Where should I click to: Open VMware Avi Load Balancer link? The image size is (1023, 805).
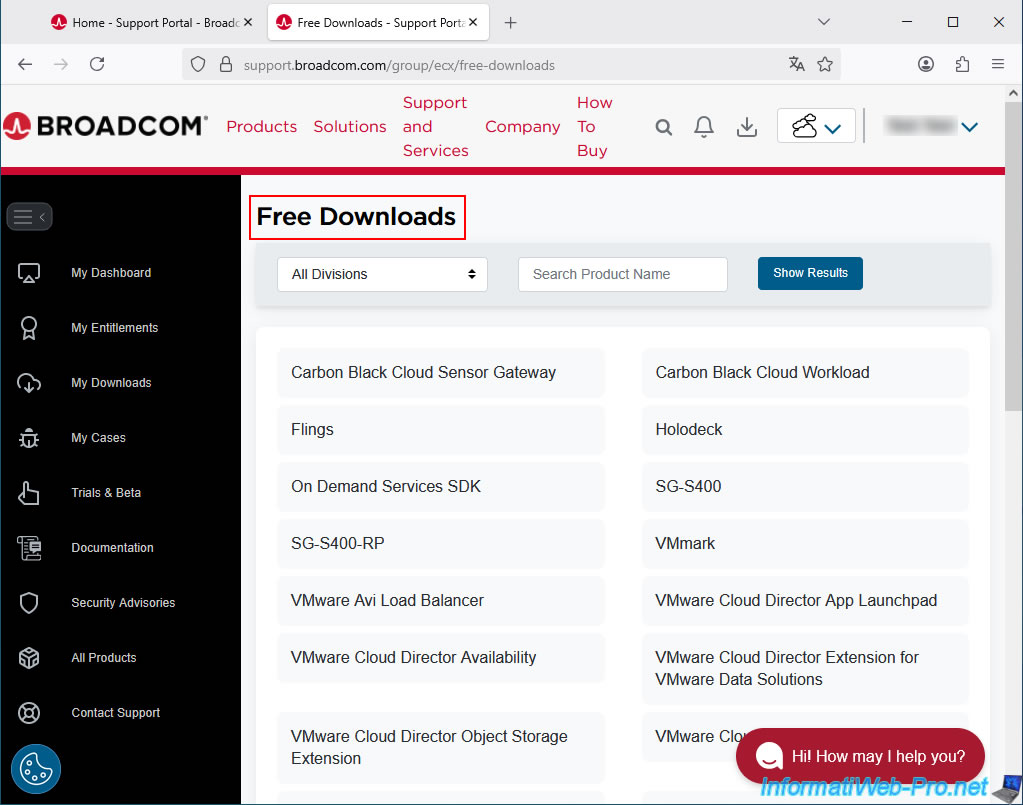tap(387, 601)
